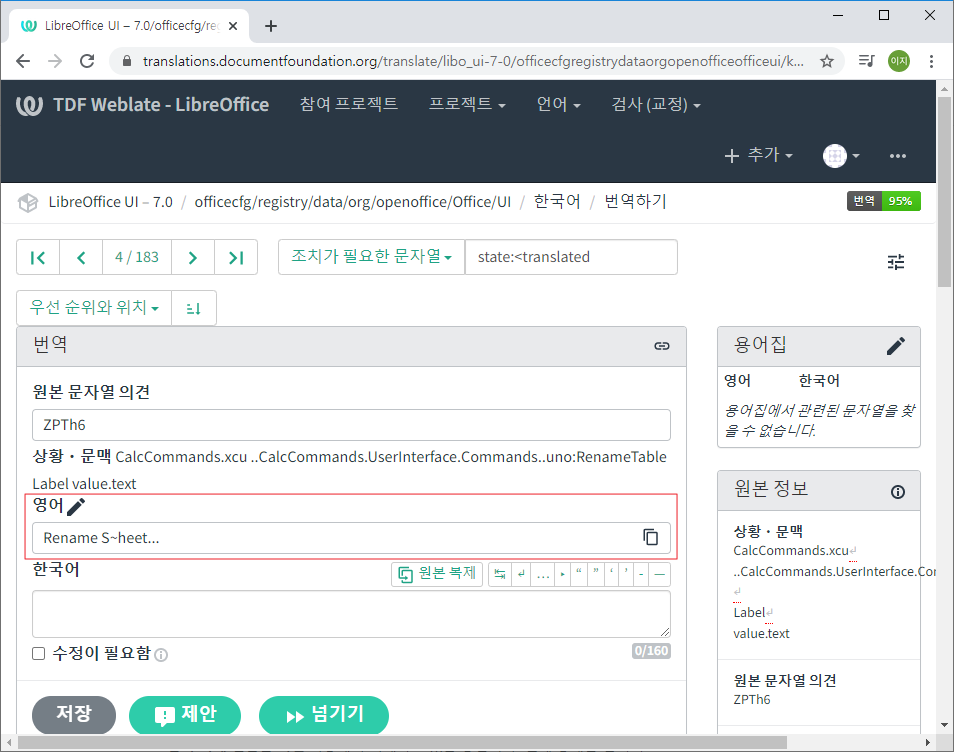The width and height of the screenshot is (954, 752).
Task: Expand the 프로젝트 dropdown menu
Action: coord(467,104)
